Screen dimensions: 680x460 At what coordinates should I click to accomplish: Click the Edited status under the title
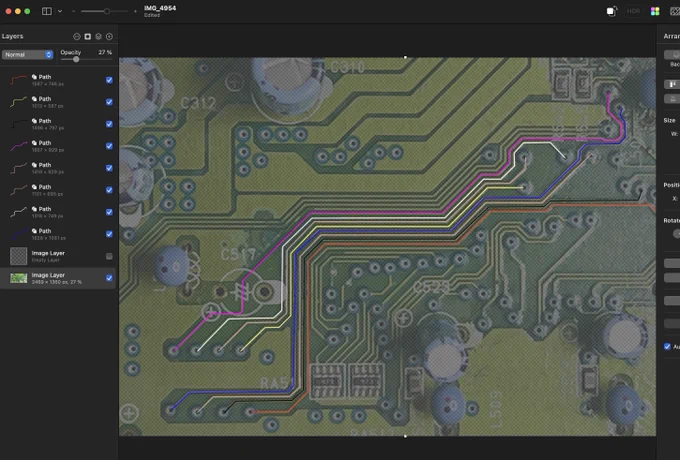152,15
